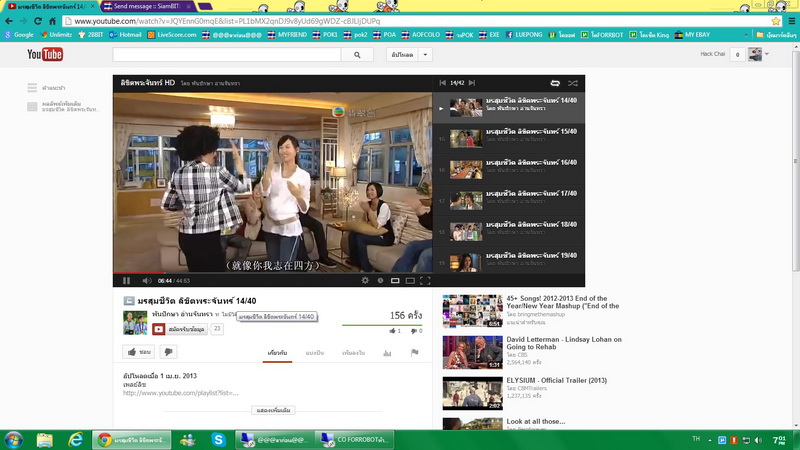
Task: Open the Chrome menu button
Action: 792,21
